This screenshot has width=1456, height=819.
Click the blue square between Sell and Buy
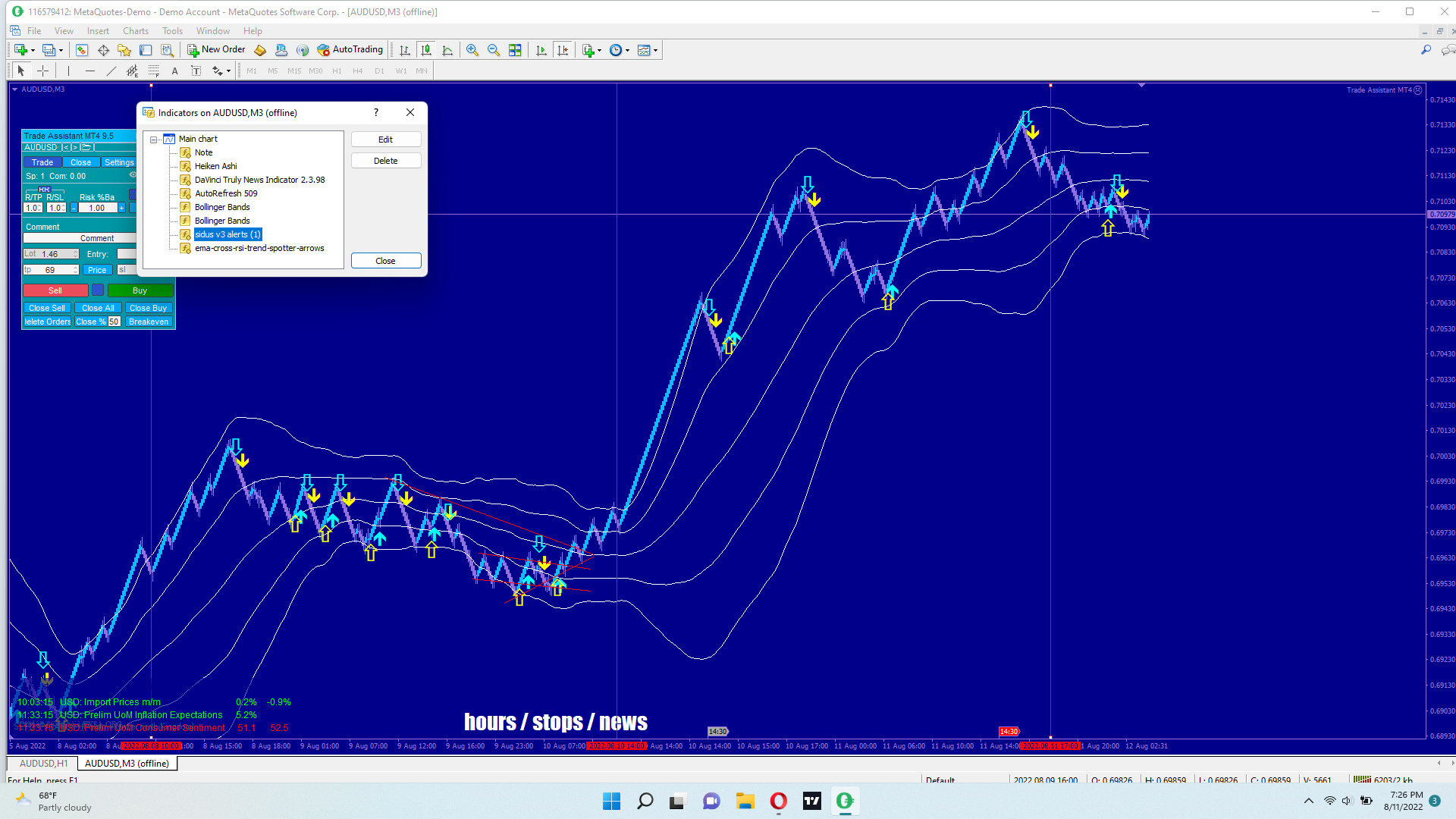click(x=98, y=290)
